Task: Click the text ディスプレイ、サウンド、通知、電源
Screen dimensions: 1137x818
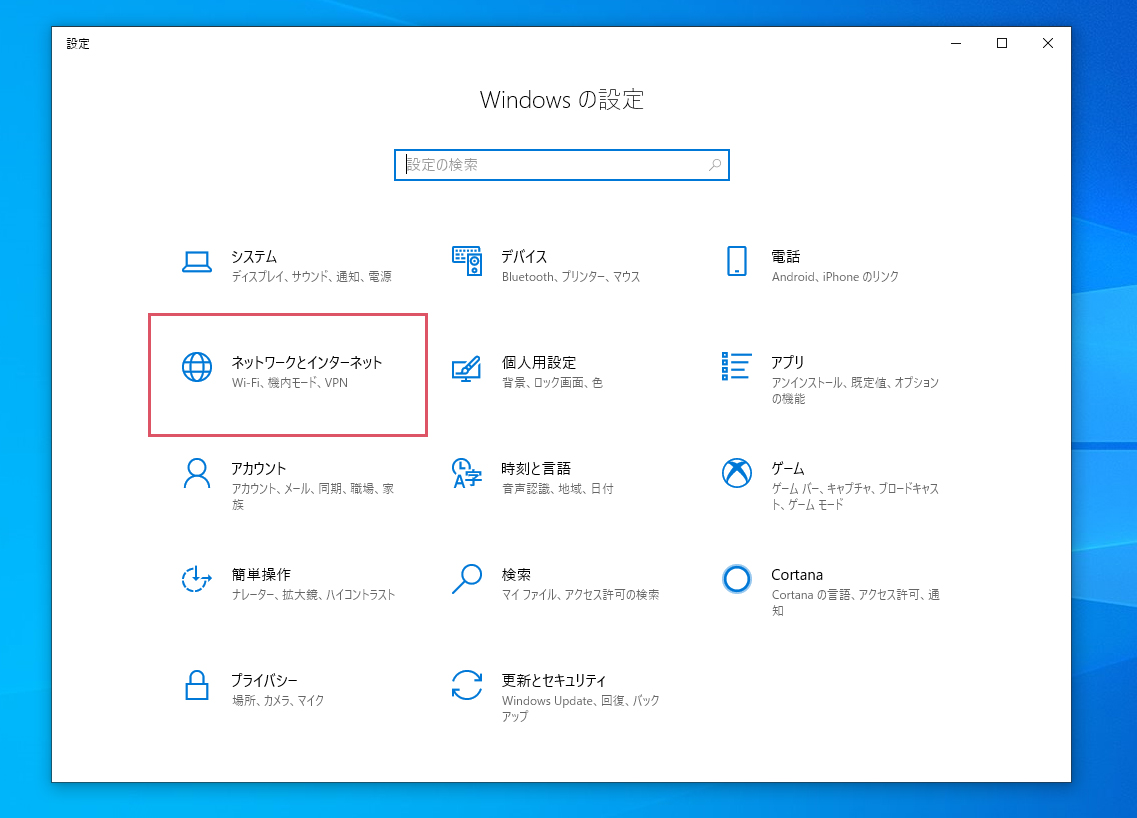Action: 311,276
